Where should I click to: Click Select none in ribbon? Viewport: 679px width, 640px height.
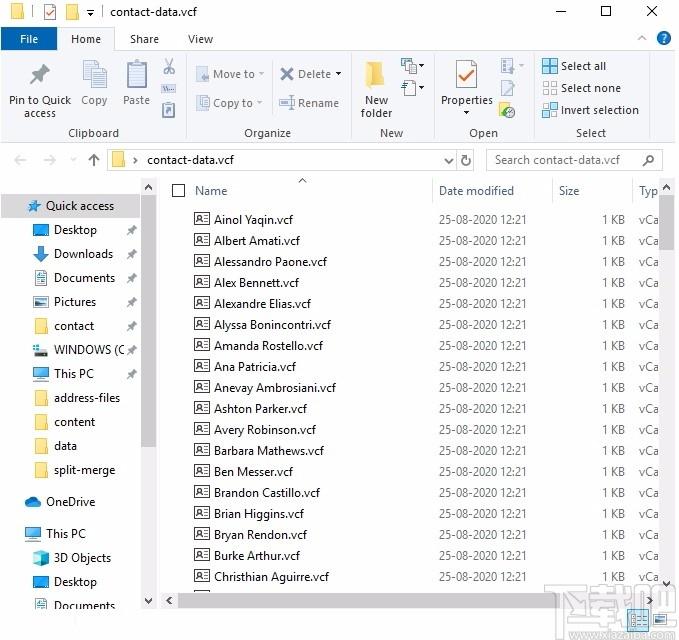[581, 88]
